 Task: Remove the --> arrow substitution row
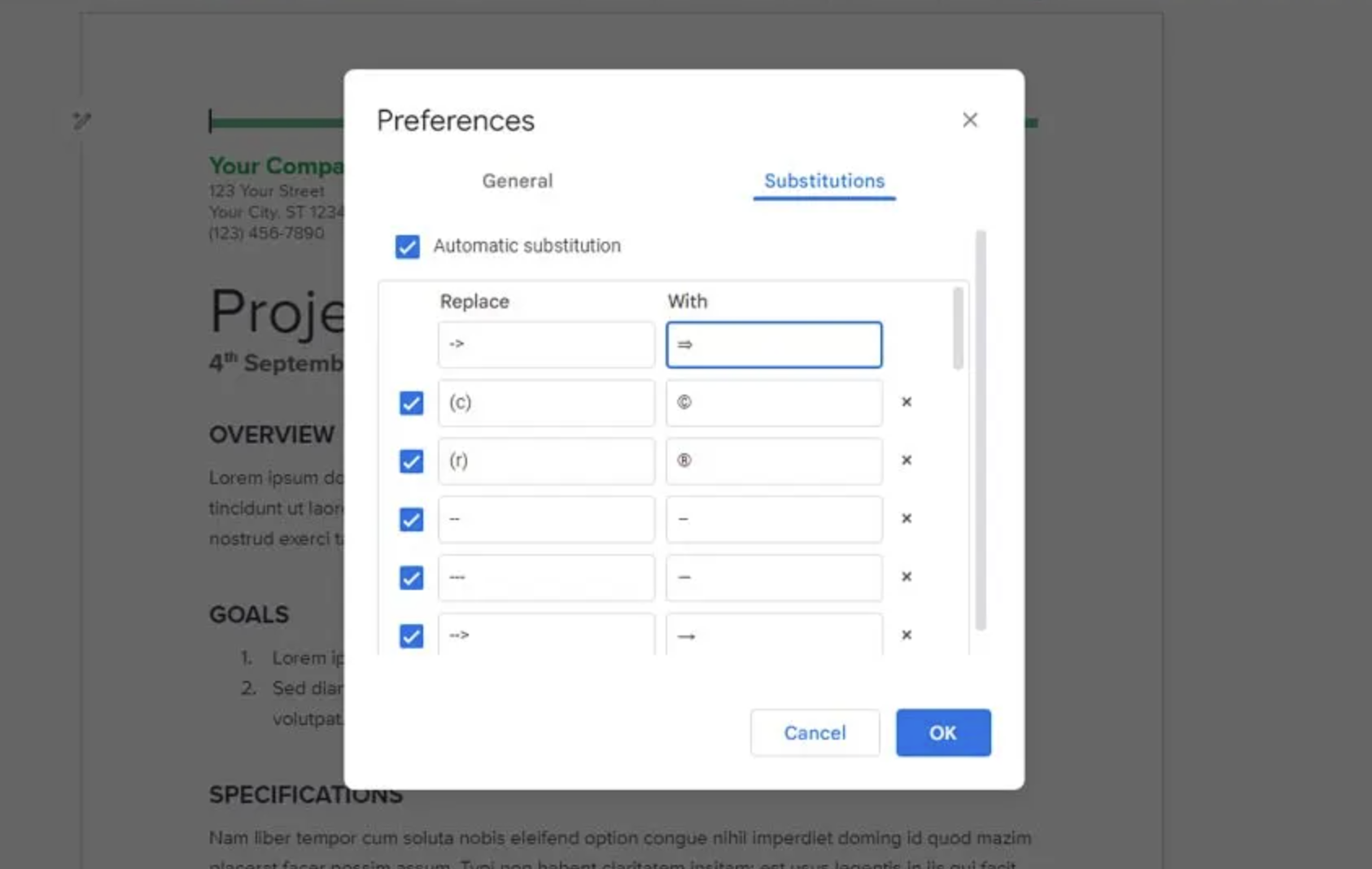tap(907, 635)
